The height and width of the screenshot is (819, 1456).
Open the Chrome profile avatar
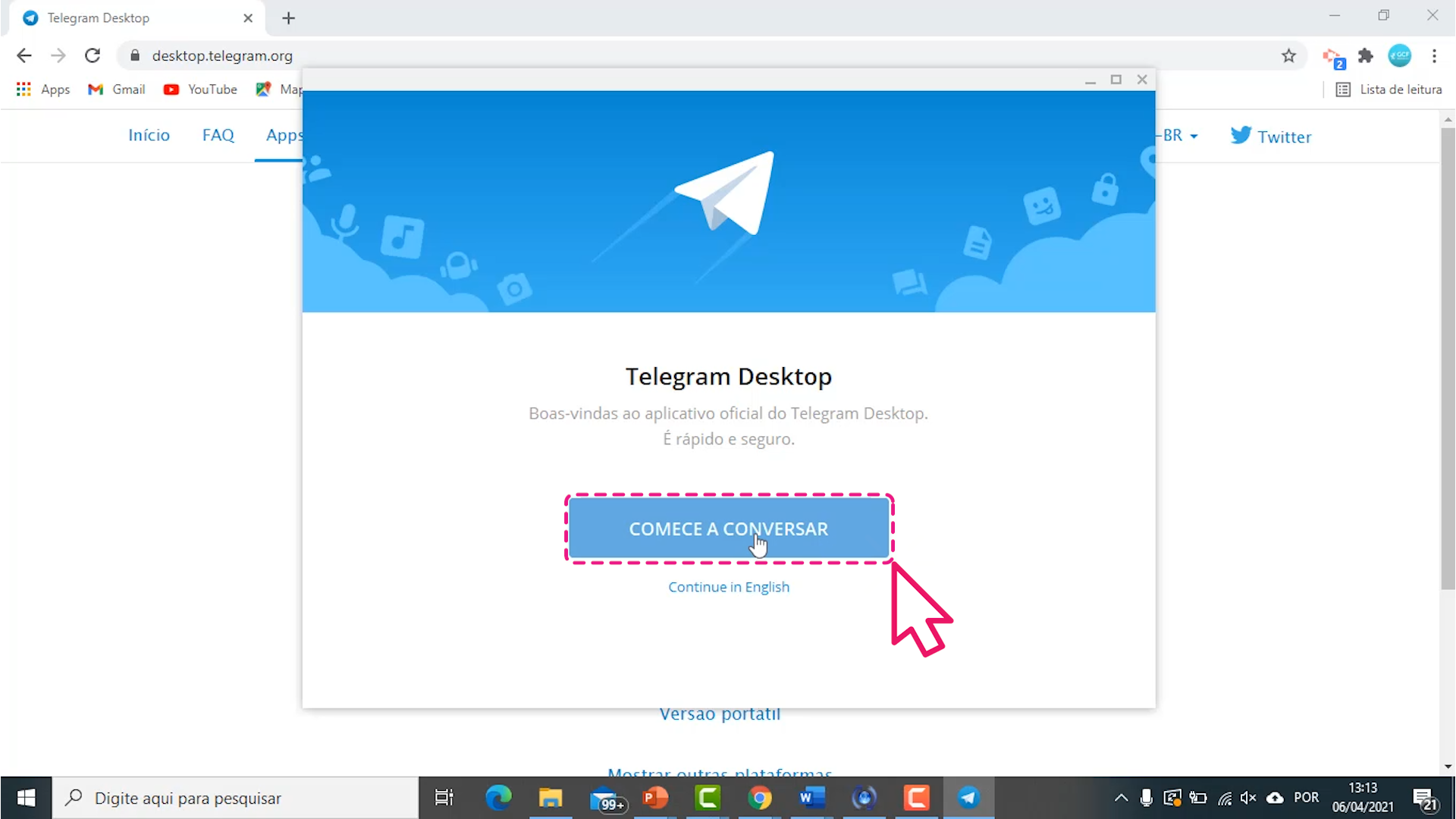(x=1399, y=55)
